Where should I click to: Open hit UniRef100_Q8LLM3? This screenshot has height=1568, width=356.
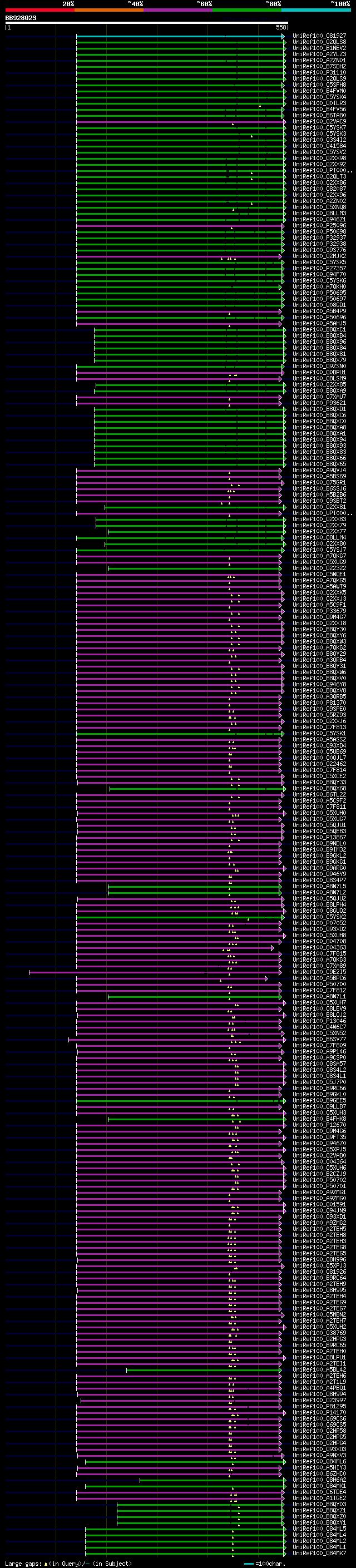(319, 213)
